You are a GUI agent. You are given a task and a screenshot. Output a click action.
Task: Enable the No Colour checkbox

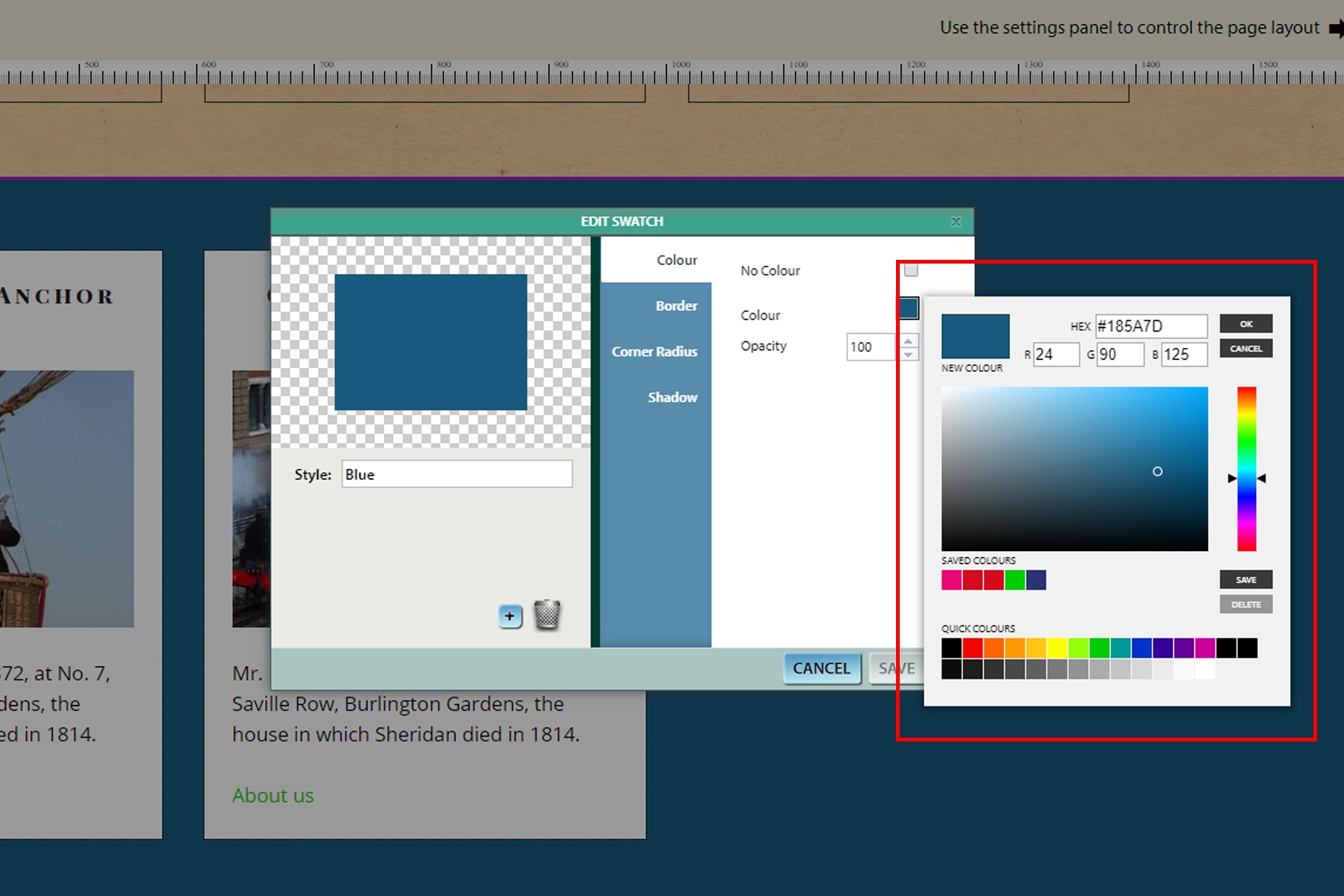point(911,270)
